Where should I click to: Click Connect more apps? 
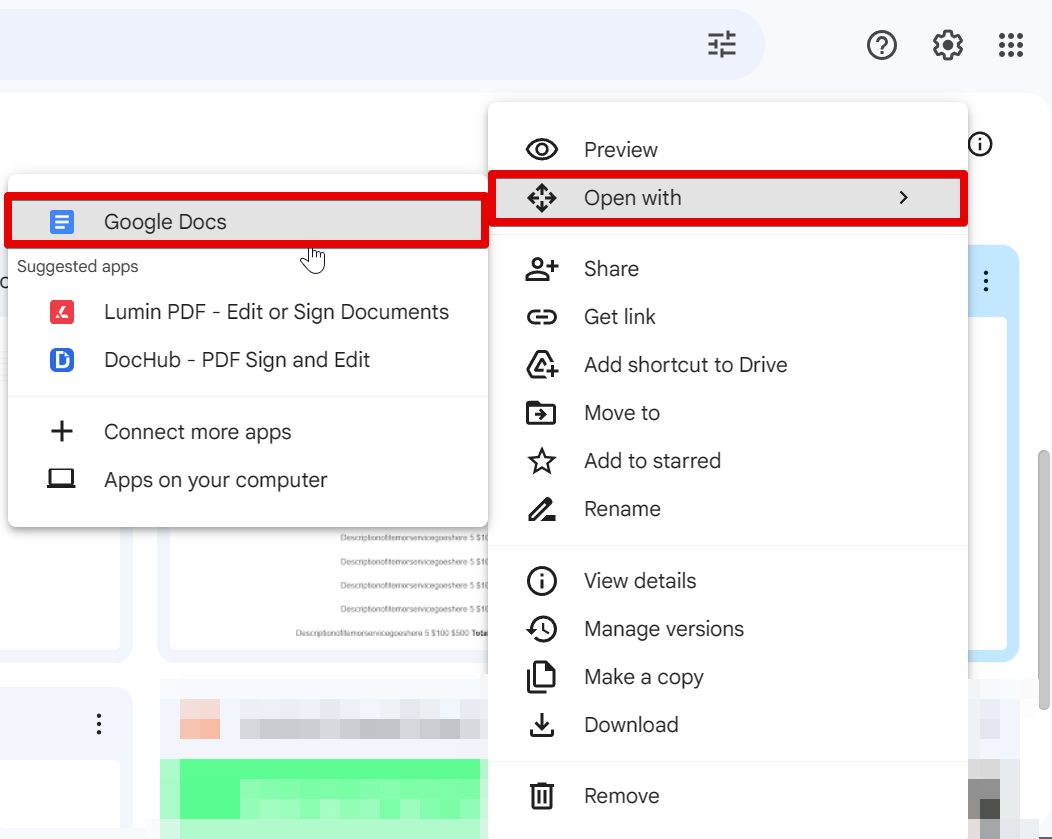tap(197, 432)
